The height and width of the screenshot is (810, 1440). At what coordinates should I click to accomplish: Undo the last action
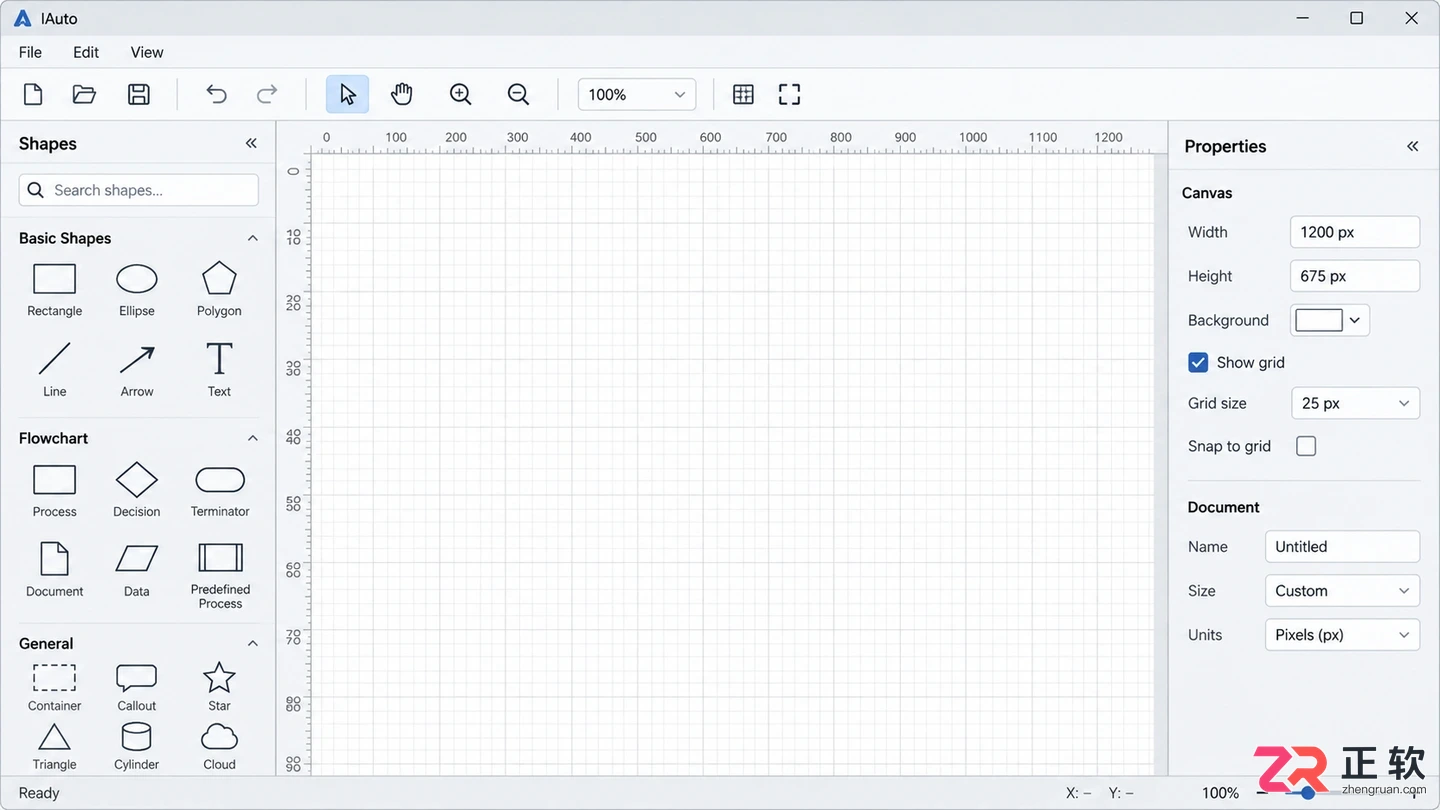click(216, 94)
